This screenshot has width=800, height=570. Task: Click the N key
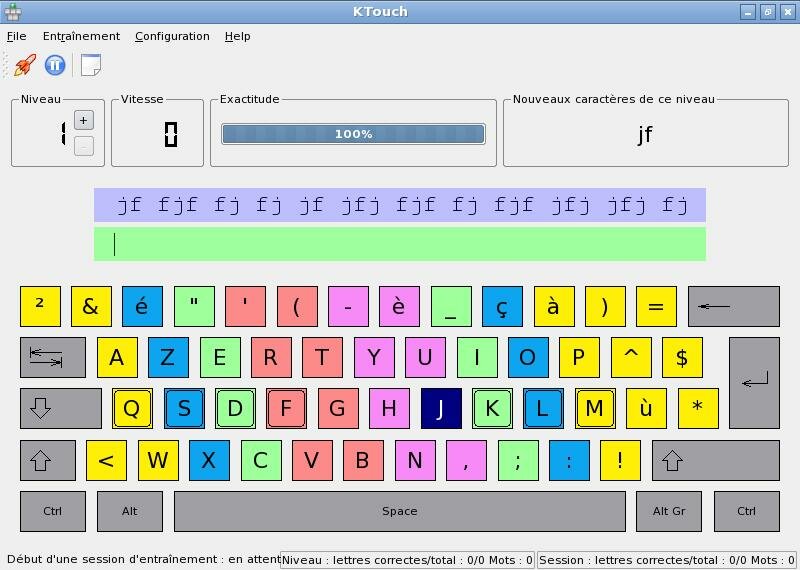[415, 460]
